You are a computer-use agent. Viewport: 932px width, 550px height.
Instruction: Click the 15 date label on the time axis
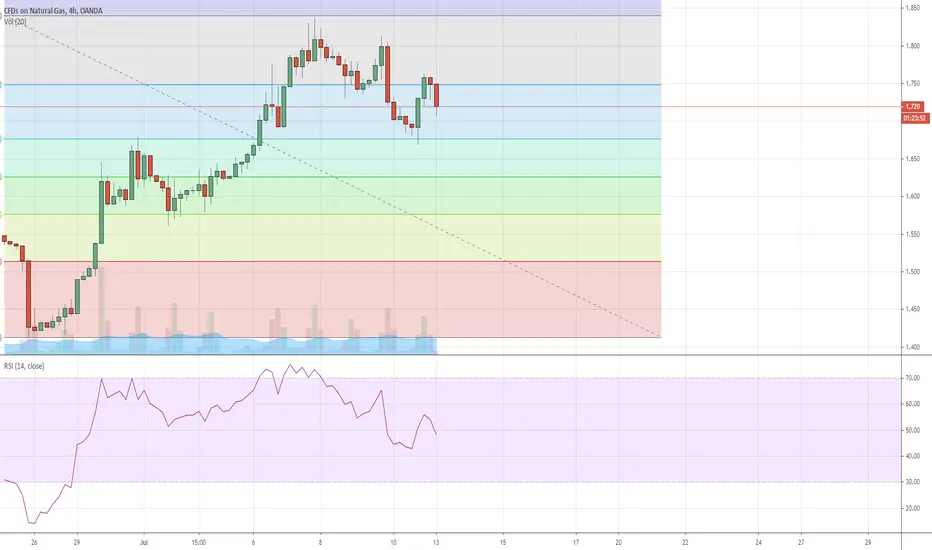click(503, 542)
